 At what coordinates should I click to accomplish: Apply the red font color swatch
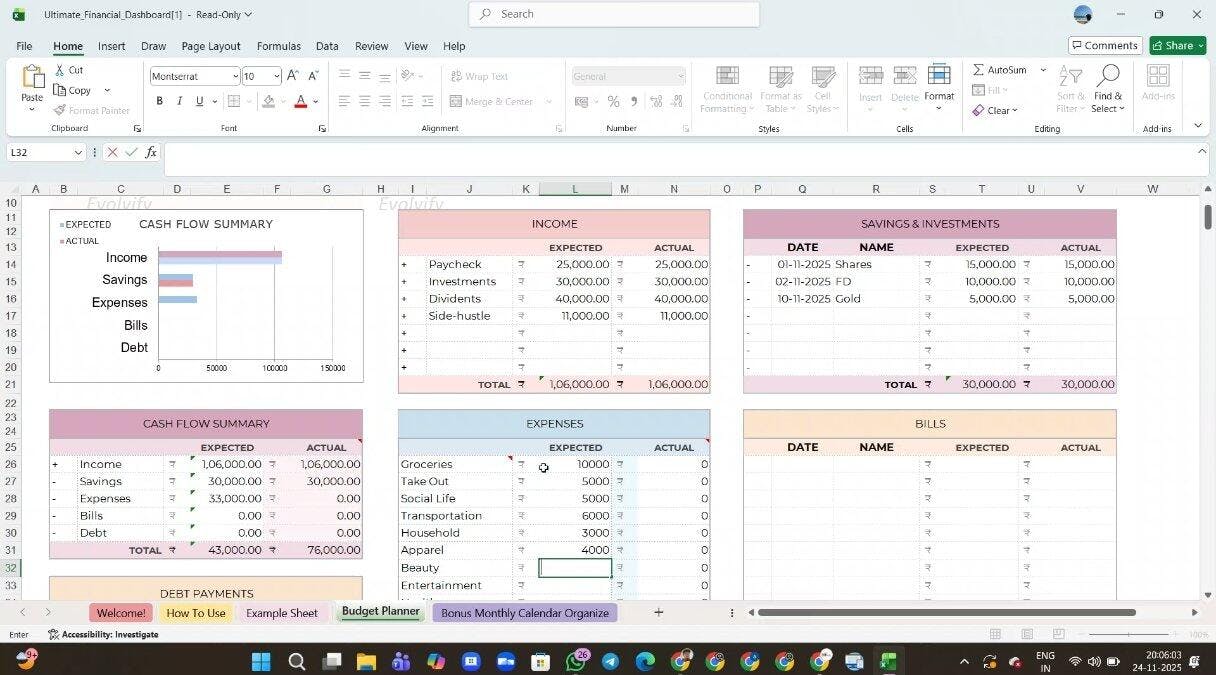[300, 102]
